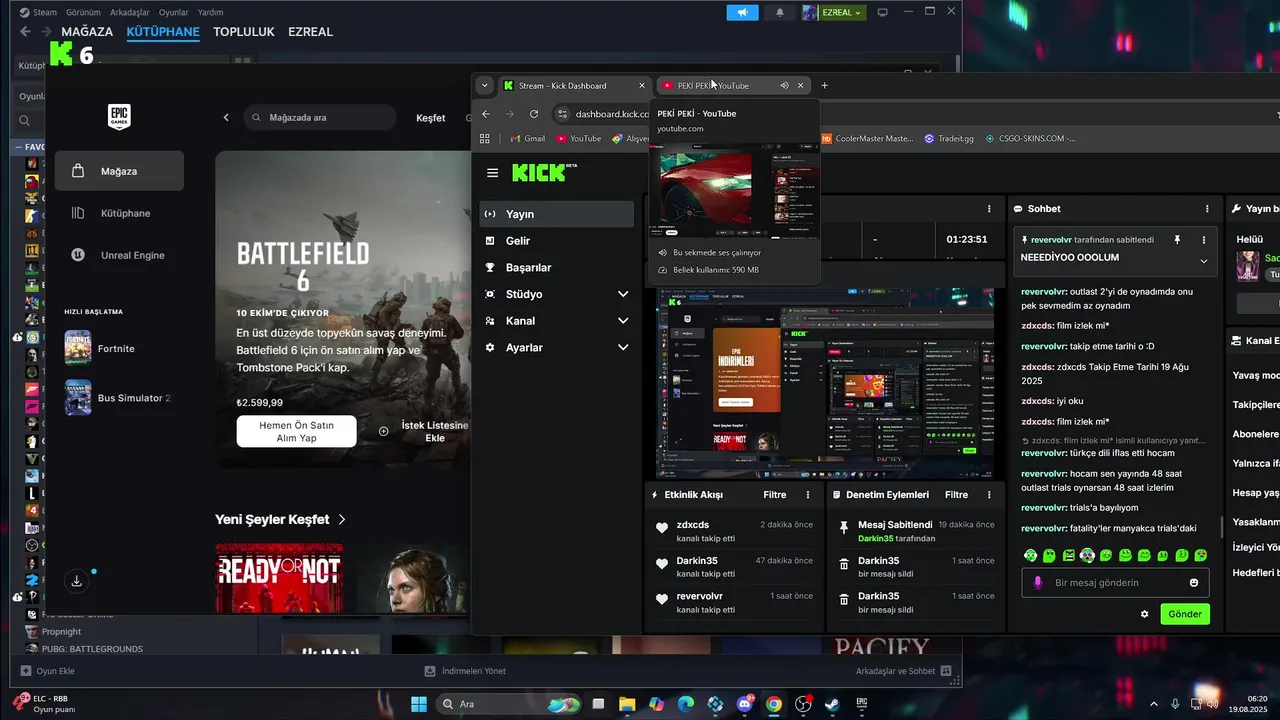Click the Epic Games logo
The height and width of the screenshot is (720, 1280).
pos(120,117)
